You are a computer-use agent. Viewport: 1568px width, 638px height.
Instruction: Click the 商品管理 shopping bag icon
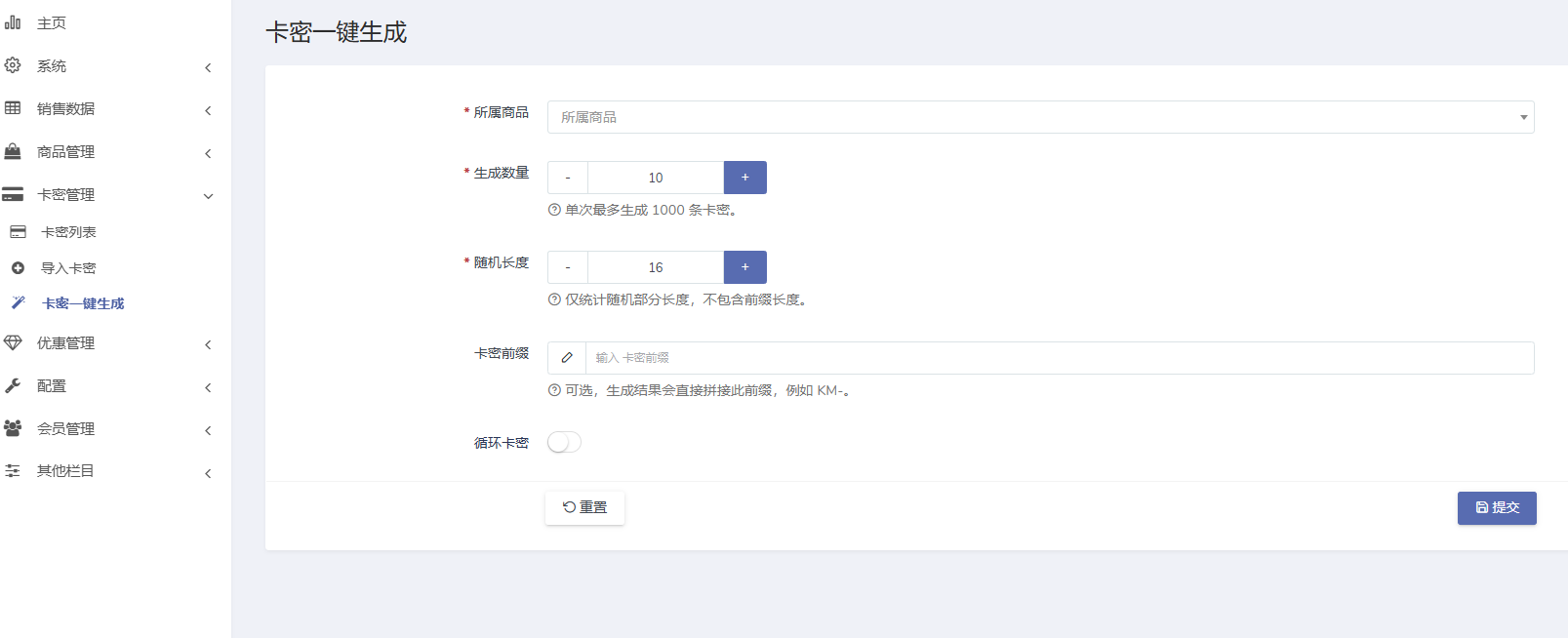pyautogui.click(x=13, y=151)
